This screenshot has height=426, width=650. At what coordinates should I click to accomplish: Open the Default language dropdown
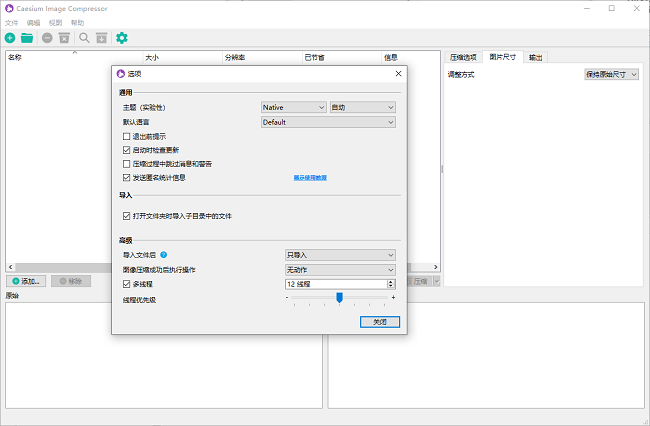tap(328, 122)
